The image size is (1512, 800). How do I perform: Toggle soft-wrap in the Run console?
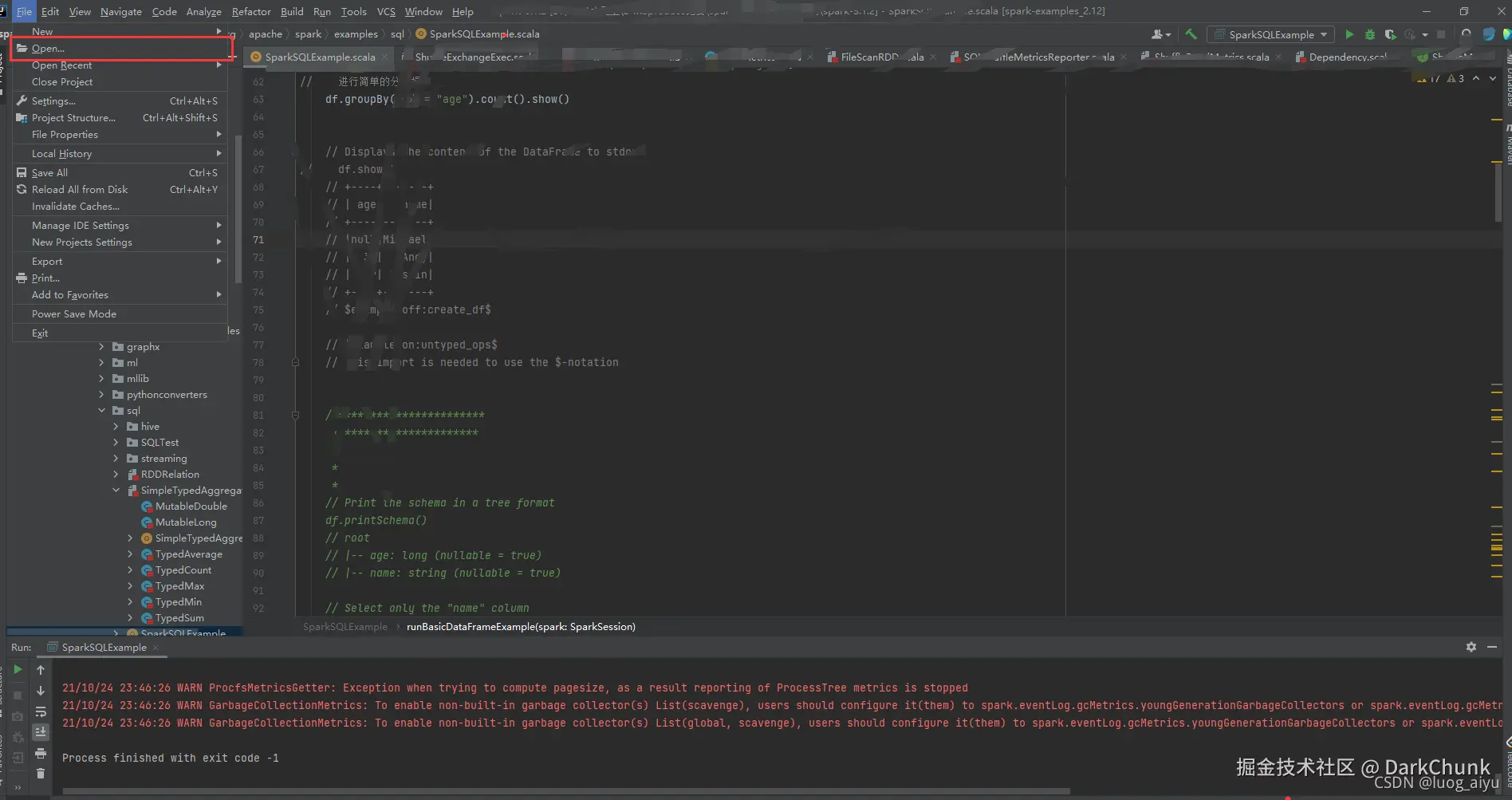tap(41, 711)
